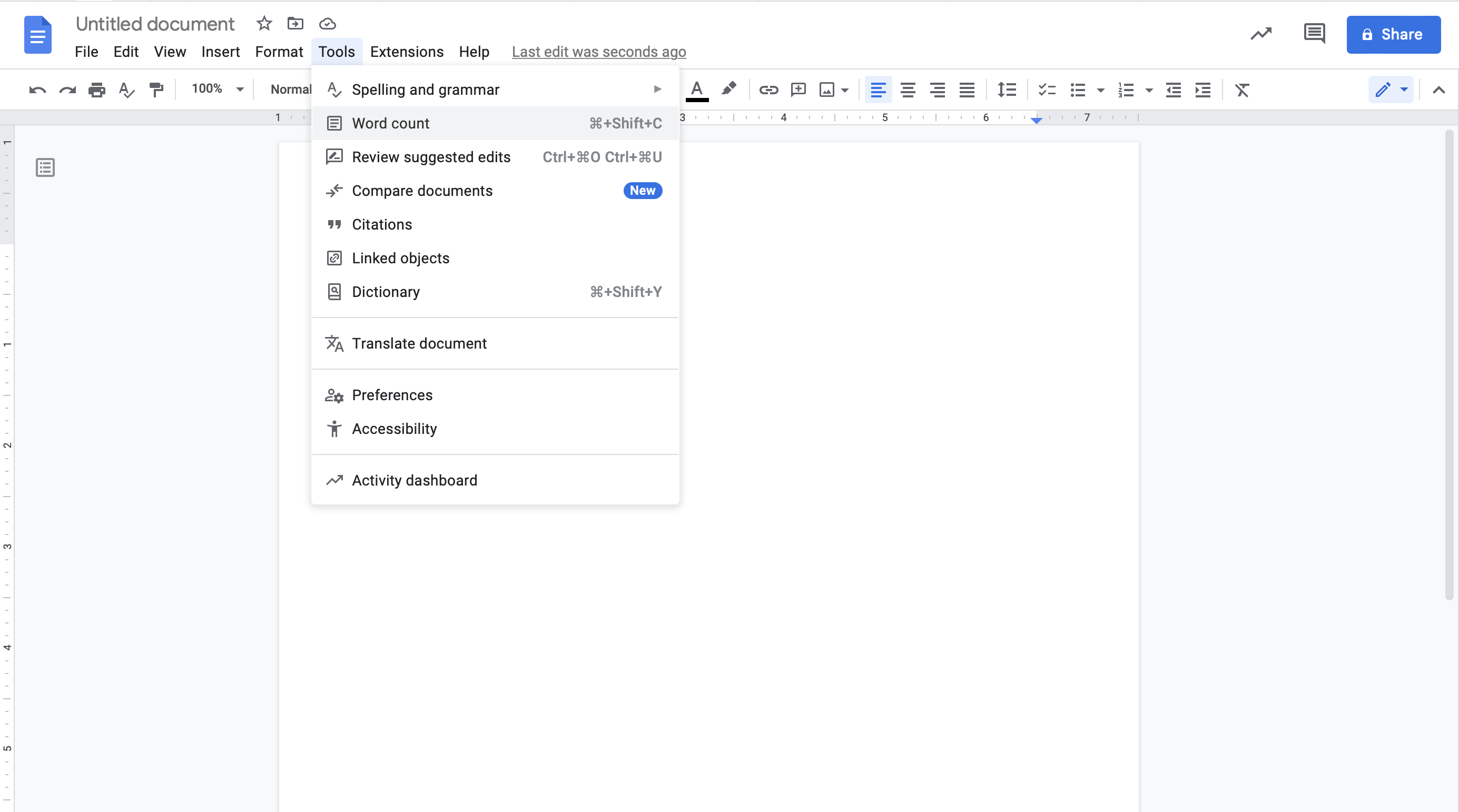
Task: Click the highlight color icon
Action: tap(728, 90)
